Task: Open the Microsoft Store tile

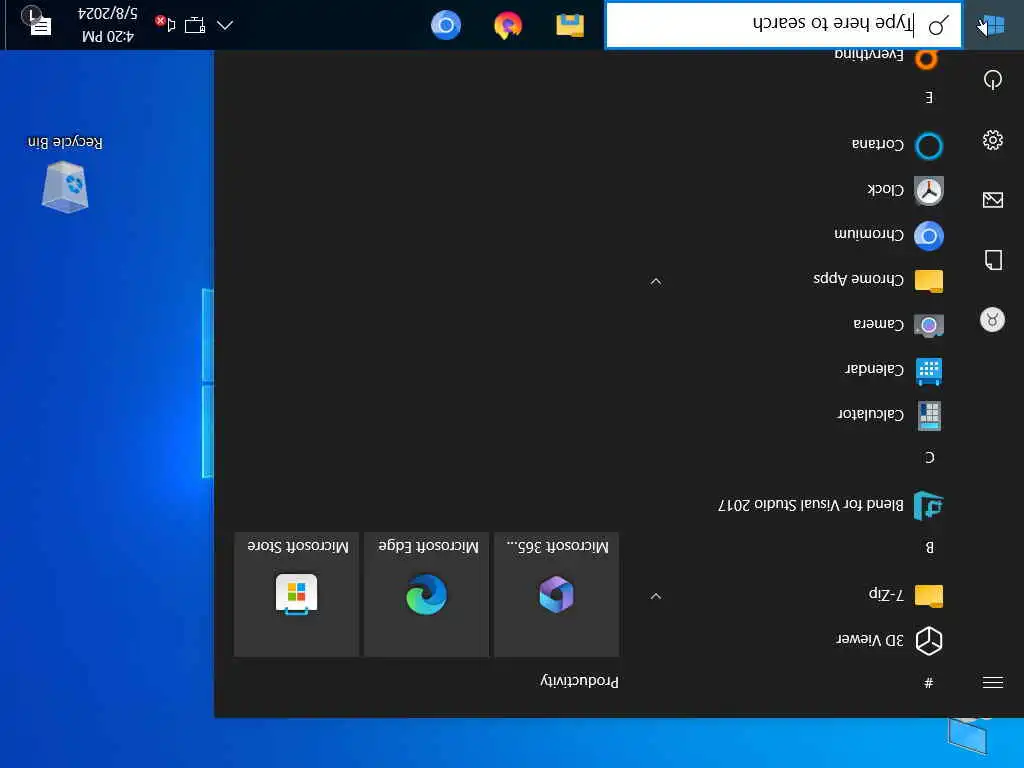Action: pos(296,594)
